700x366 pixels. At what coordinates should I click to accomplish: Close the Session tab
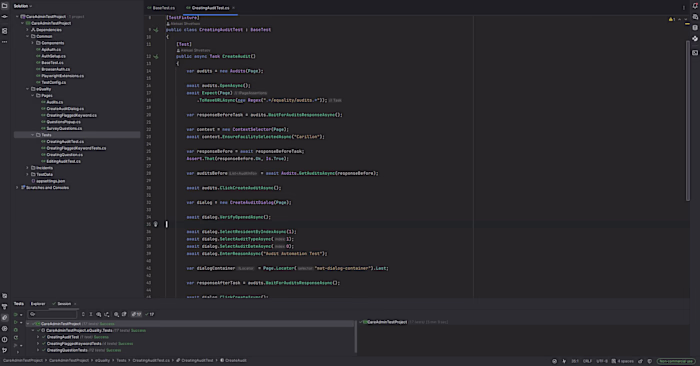(x=75, y=304)
